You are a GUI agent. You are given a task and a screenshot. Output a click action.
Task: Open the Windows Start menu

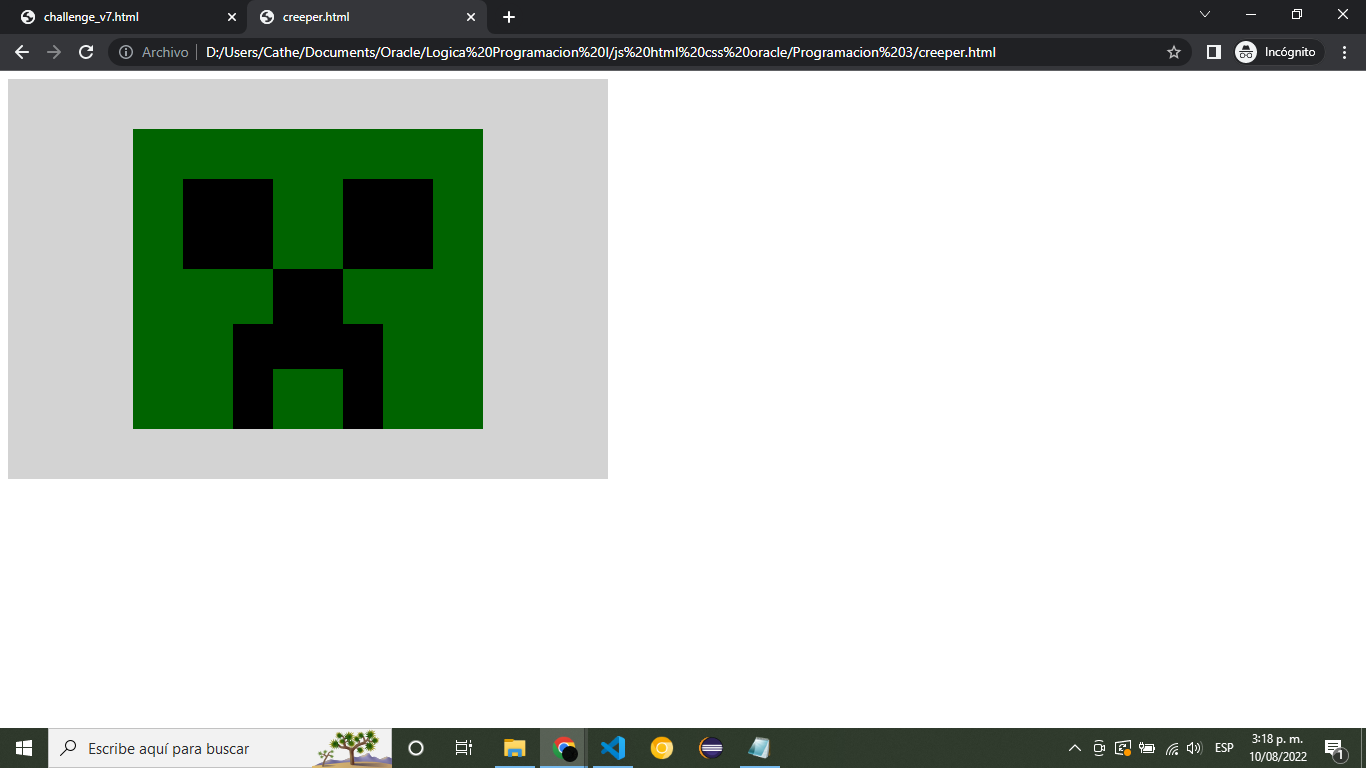[x=24, y=748]
